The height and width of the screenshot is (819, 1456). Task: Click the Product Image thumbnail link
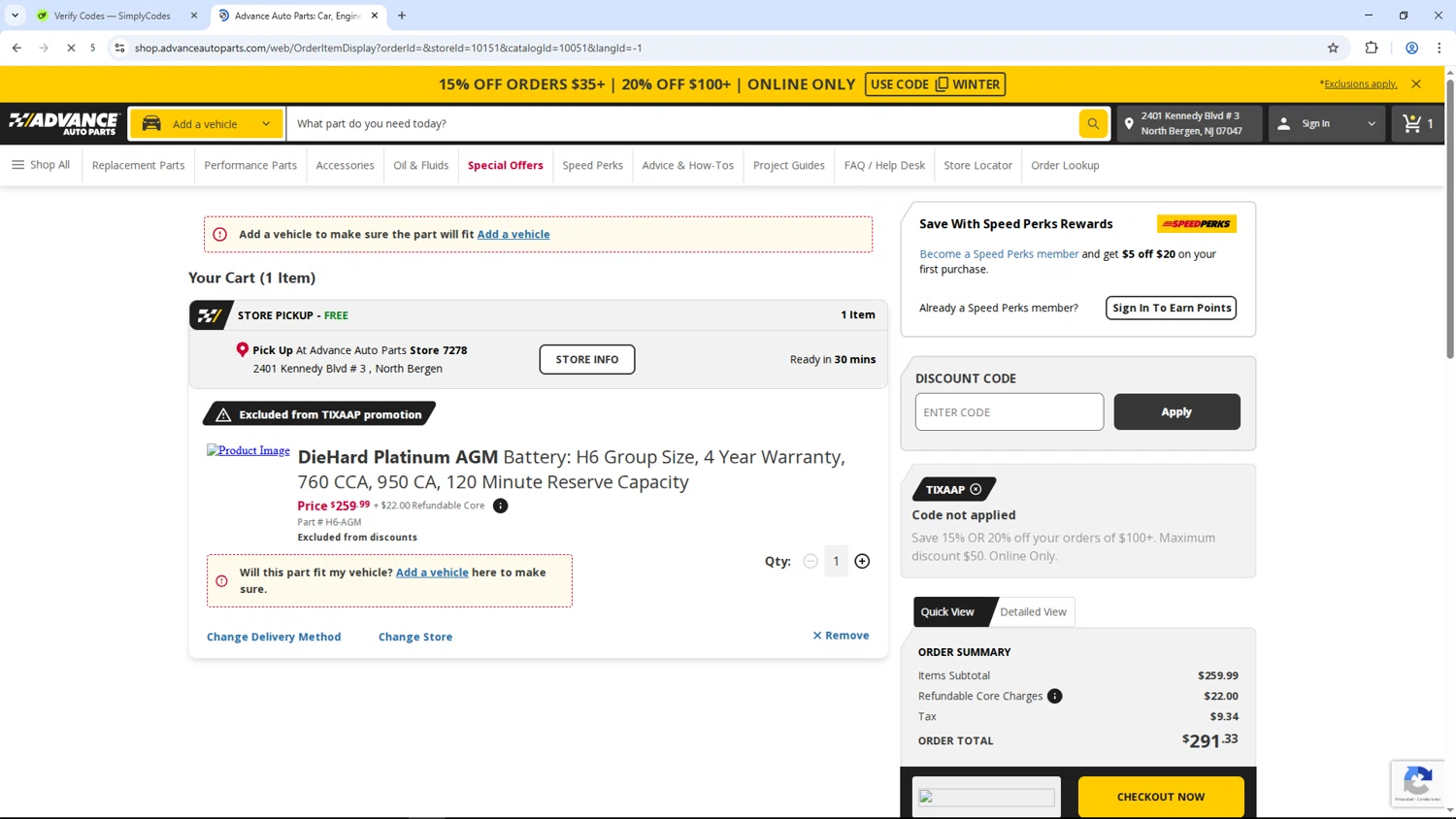click(x=248, y=450)
